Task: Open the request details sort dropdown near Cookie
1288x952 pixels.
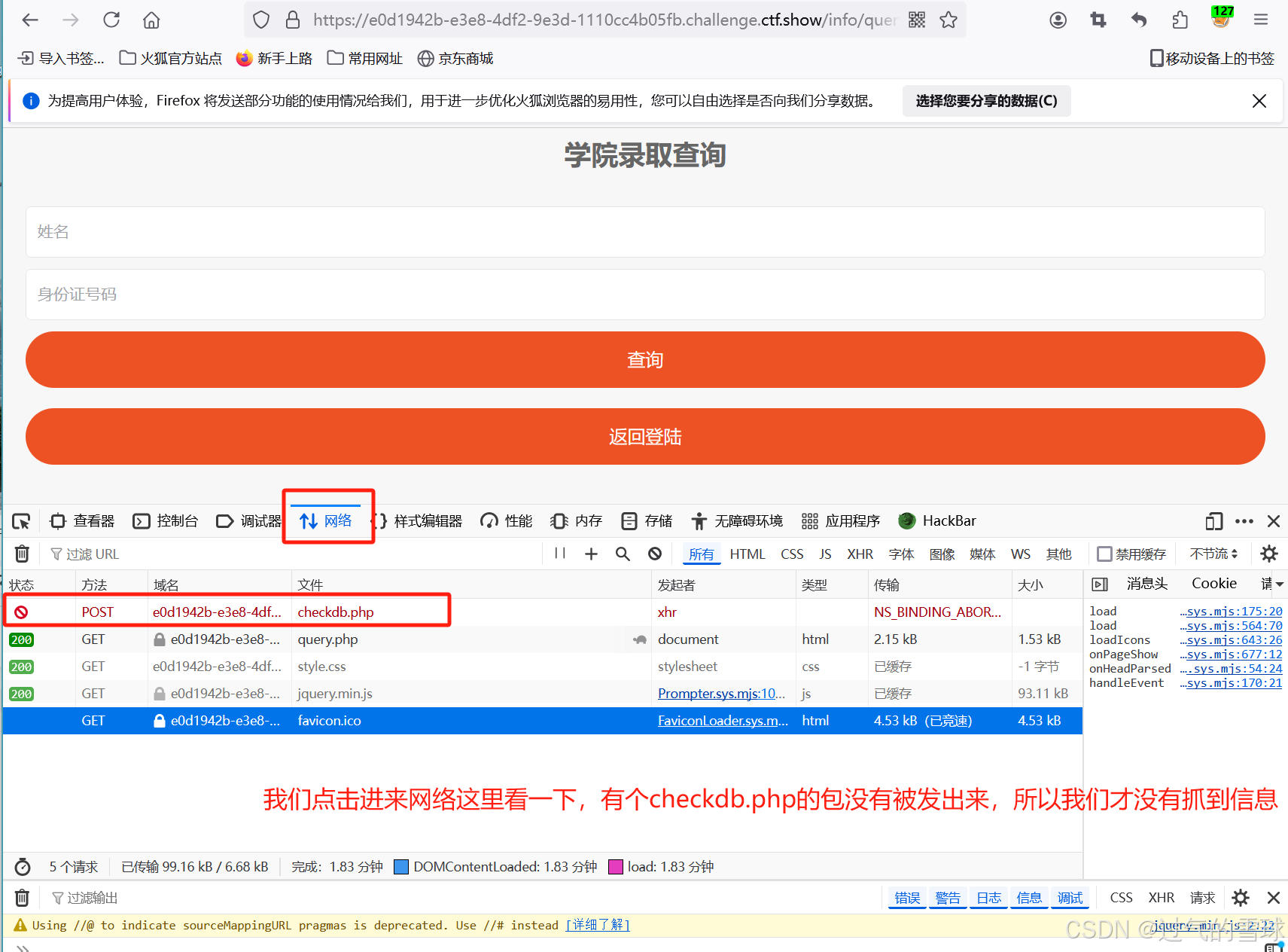Action: point(1272,584)
